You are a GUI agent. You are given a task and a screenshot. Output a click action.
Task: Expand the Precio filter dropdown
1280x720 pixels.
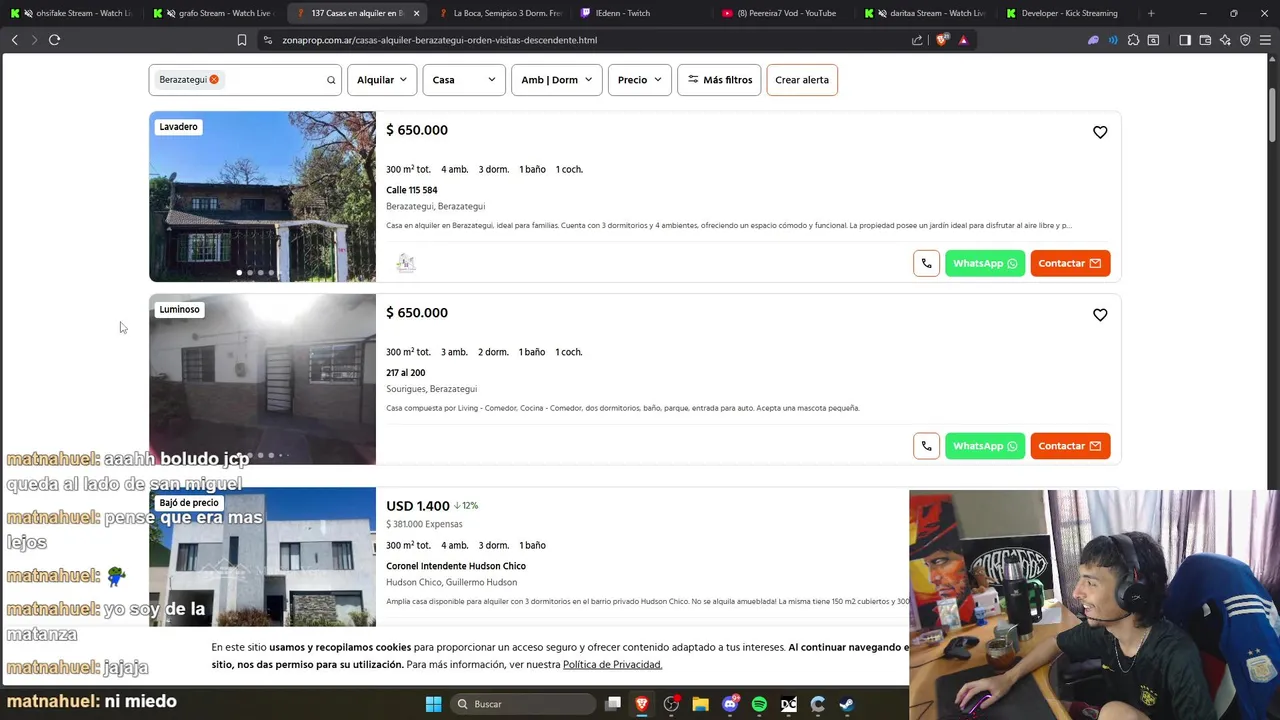pos(639,80)
